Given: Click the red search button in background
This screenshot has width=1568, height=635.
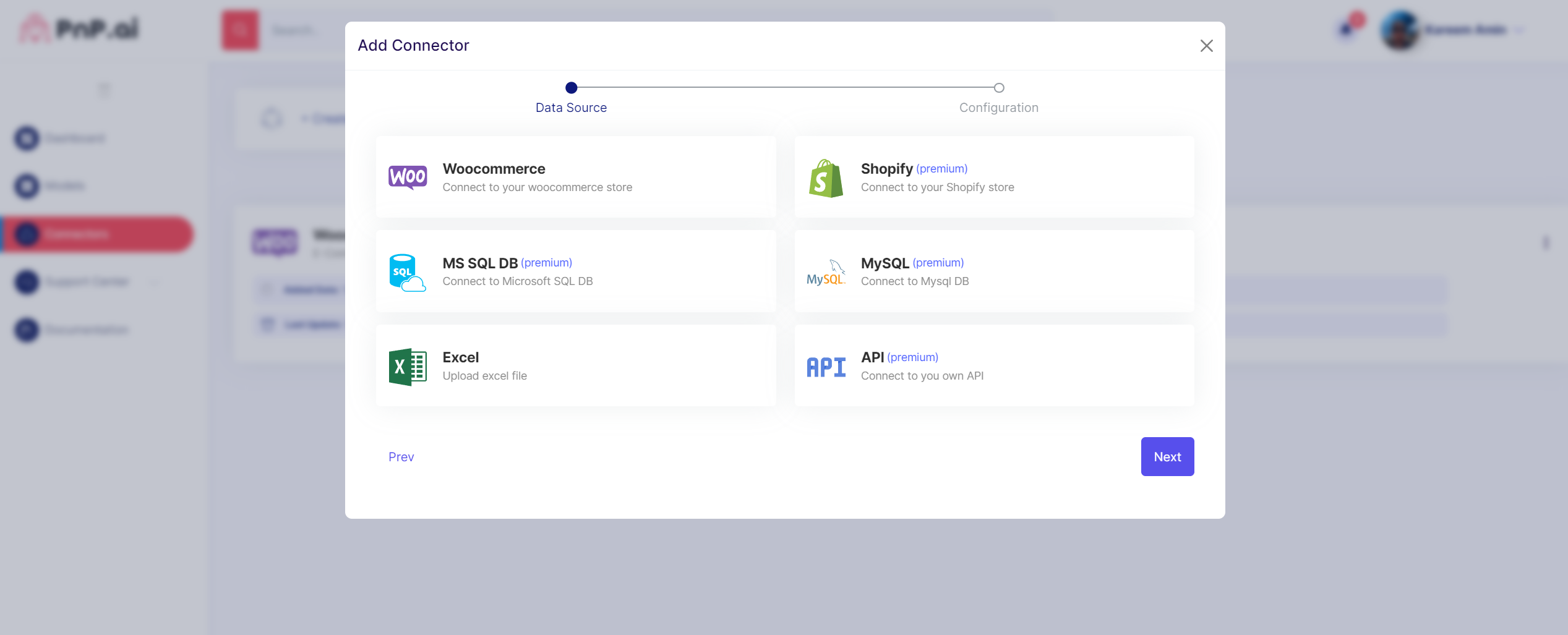Looking at the screenshot, I should 241,30.
